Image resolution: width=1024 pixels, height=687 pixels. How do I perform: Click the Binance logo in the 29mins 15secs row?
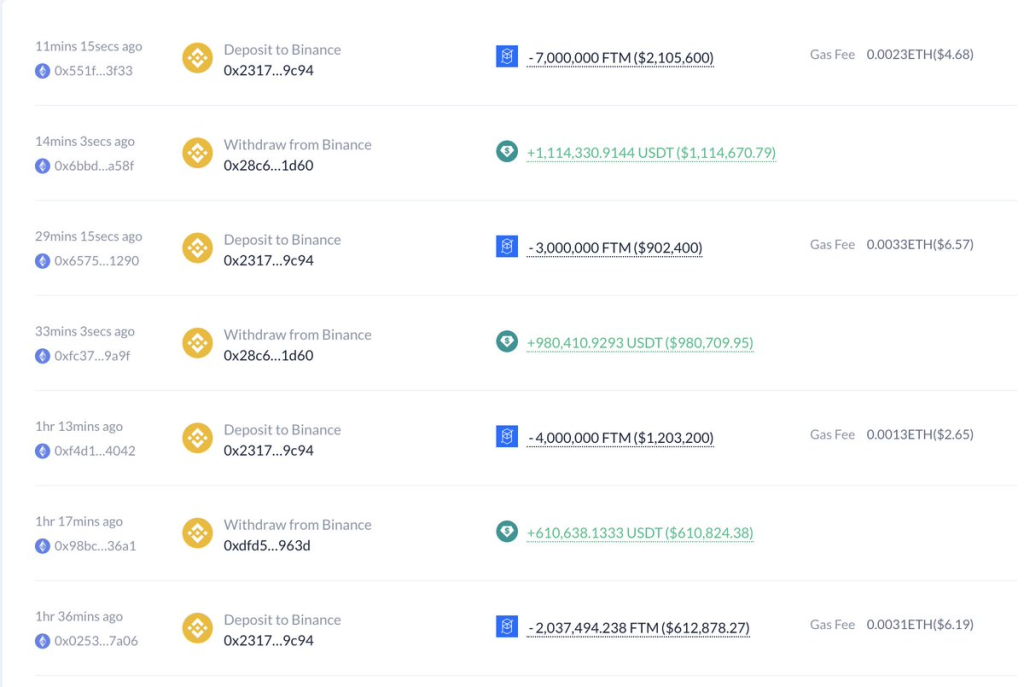pos(197,248)
